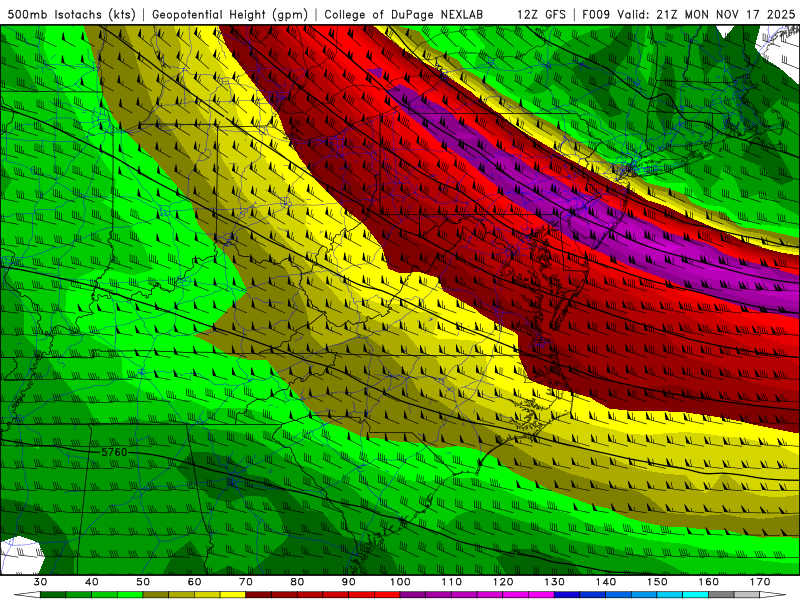The width and height of the screenshot is (800, 600).
Task: Click the 130 label on the color scale
Action: [x=554, y=582]
